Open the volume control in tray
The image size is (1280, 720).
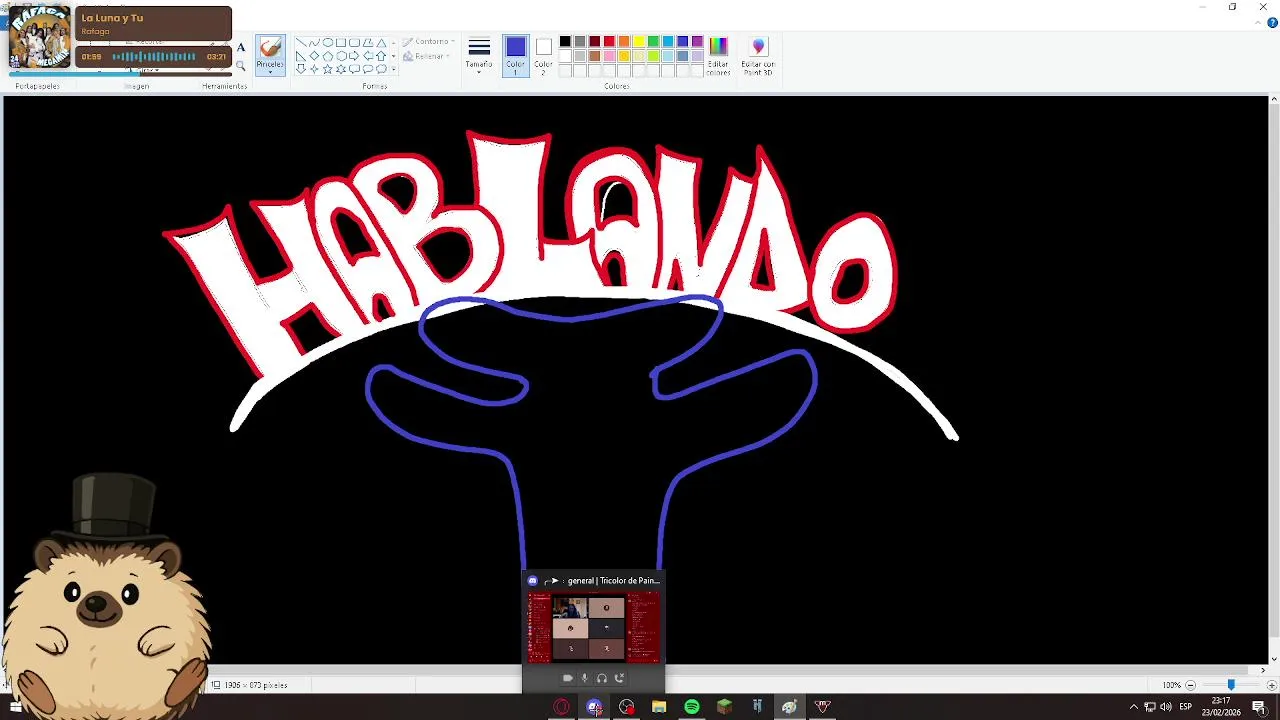click(1166, 707)
